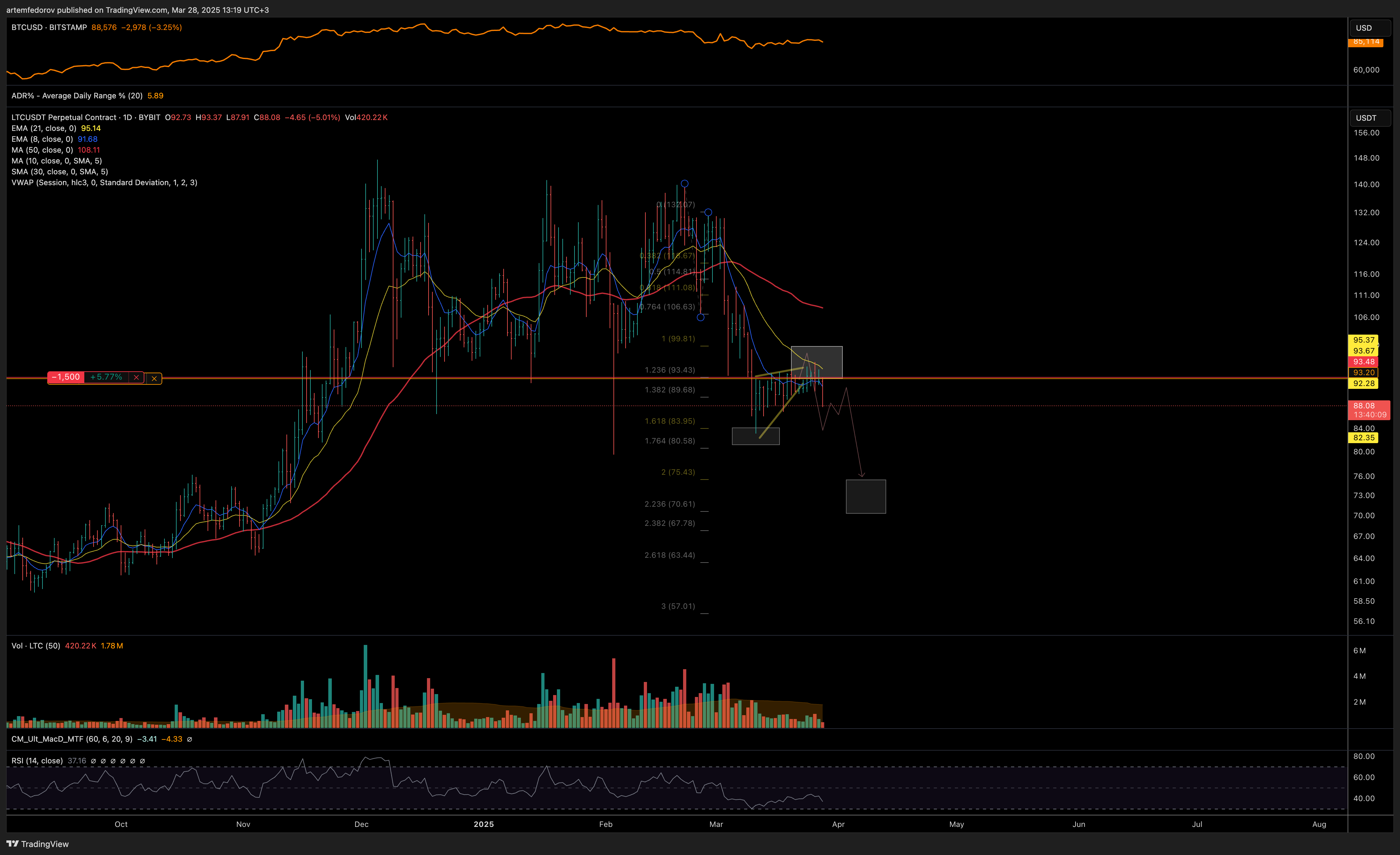
Task: Select the BTCUSD · BITSTAMP legend title
Action: pyautogui.click(x=49, y=27)
